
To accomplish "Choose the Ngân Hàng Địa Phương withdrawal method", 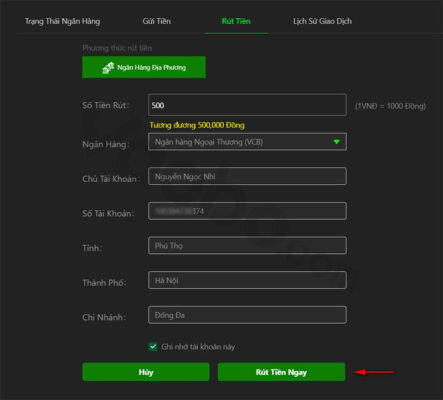I will point(144,67).
